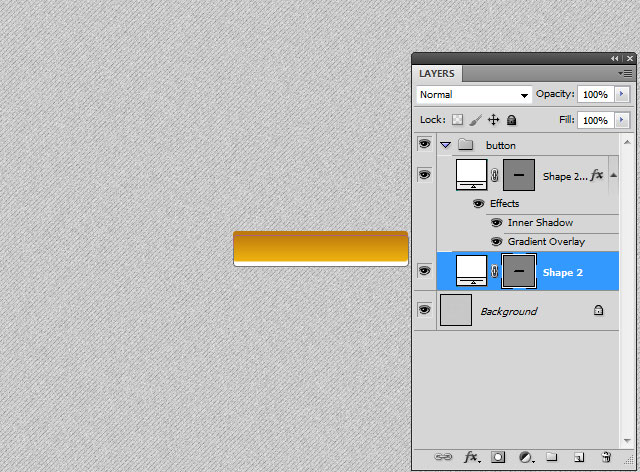Hide the Inner Shadow effect
The height and width of the screenshot is (472, 640).
[x=496, y=223]
